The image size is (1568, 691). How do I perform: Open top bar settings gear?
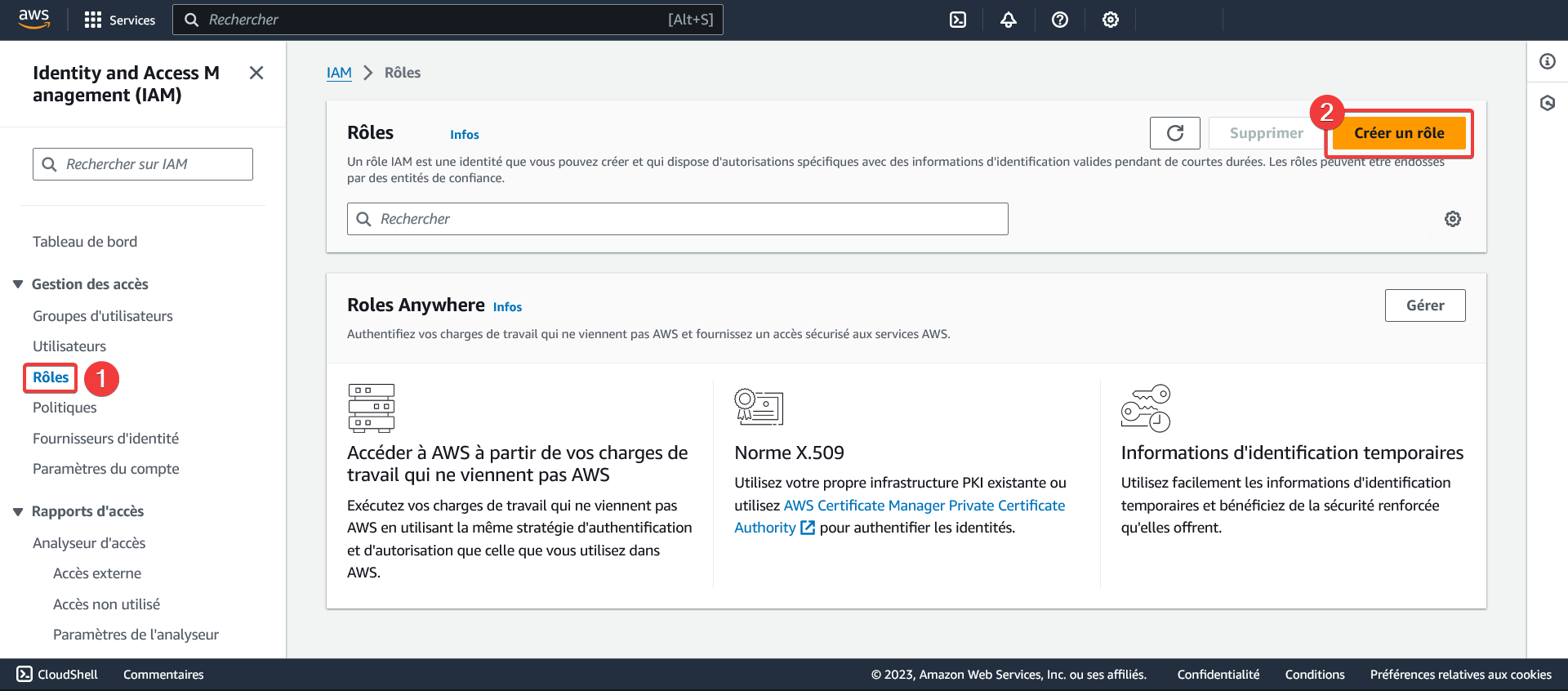[1111, 20]
